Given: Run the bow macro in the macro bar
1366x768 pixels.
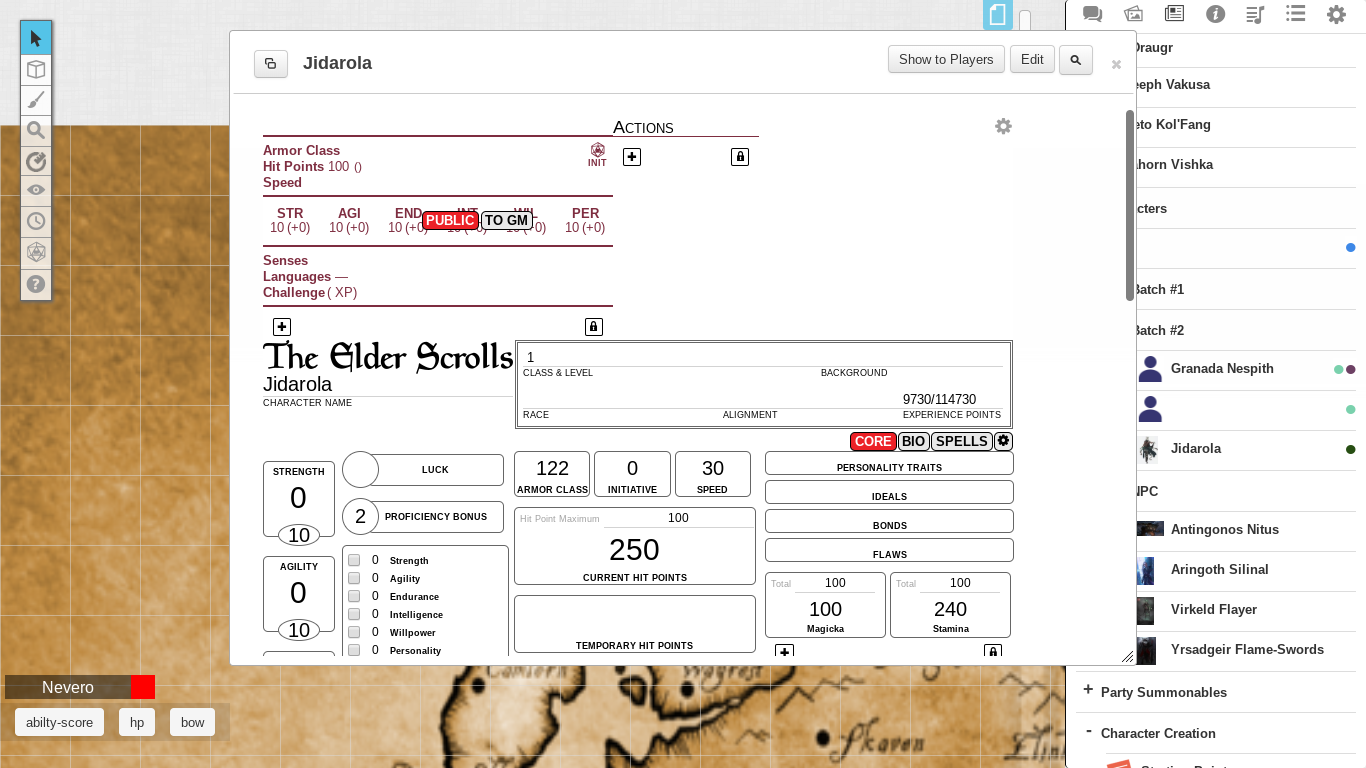Looking at the screenshot, I should pyautogui.click(x=191, y=722).
